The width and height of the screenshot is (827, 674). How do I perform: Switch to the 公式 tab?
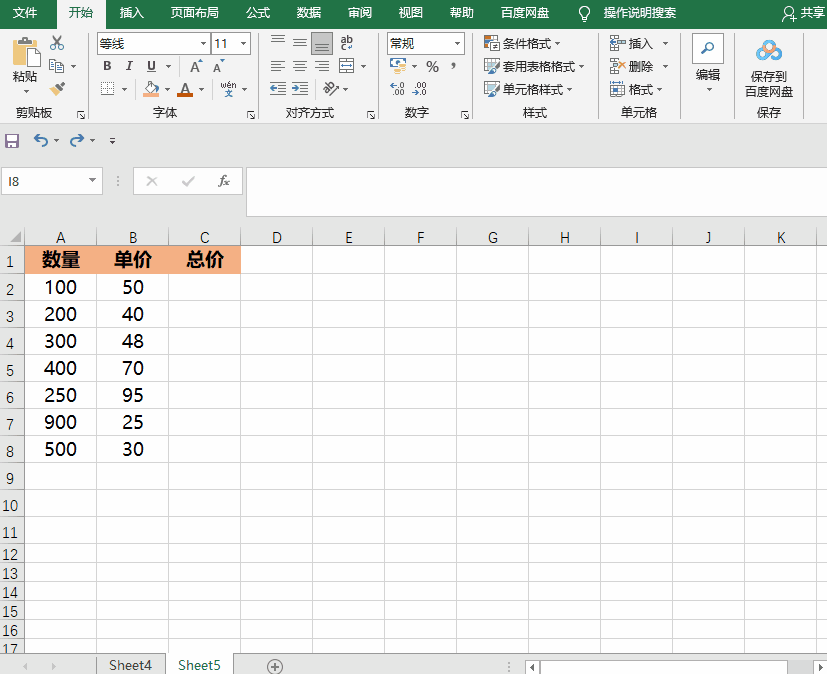258,13
